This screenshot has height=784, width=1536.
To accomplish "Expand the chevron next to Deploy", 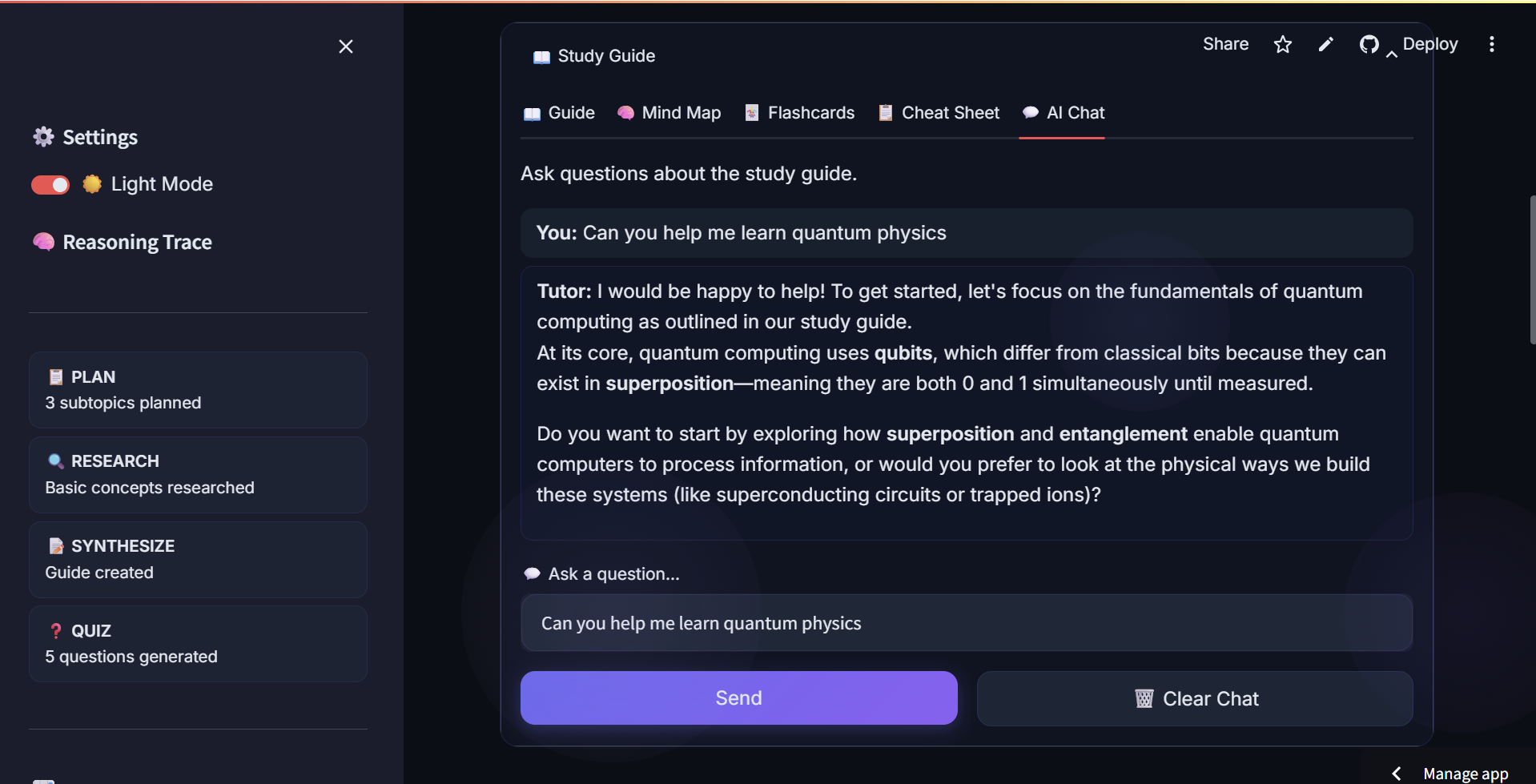I will click(1392, 54).
